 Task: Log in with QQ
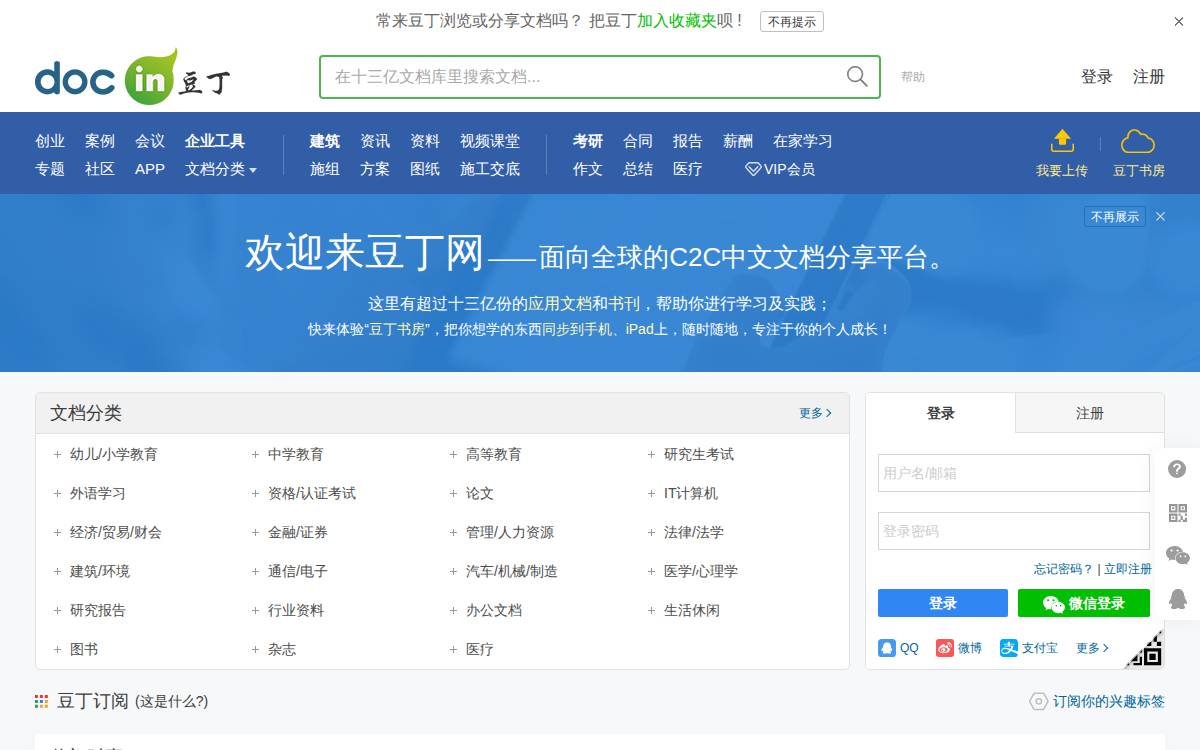point(898,648)
